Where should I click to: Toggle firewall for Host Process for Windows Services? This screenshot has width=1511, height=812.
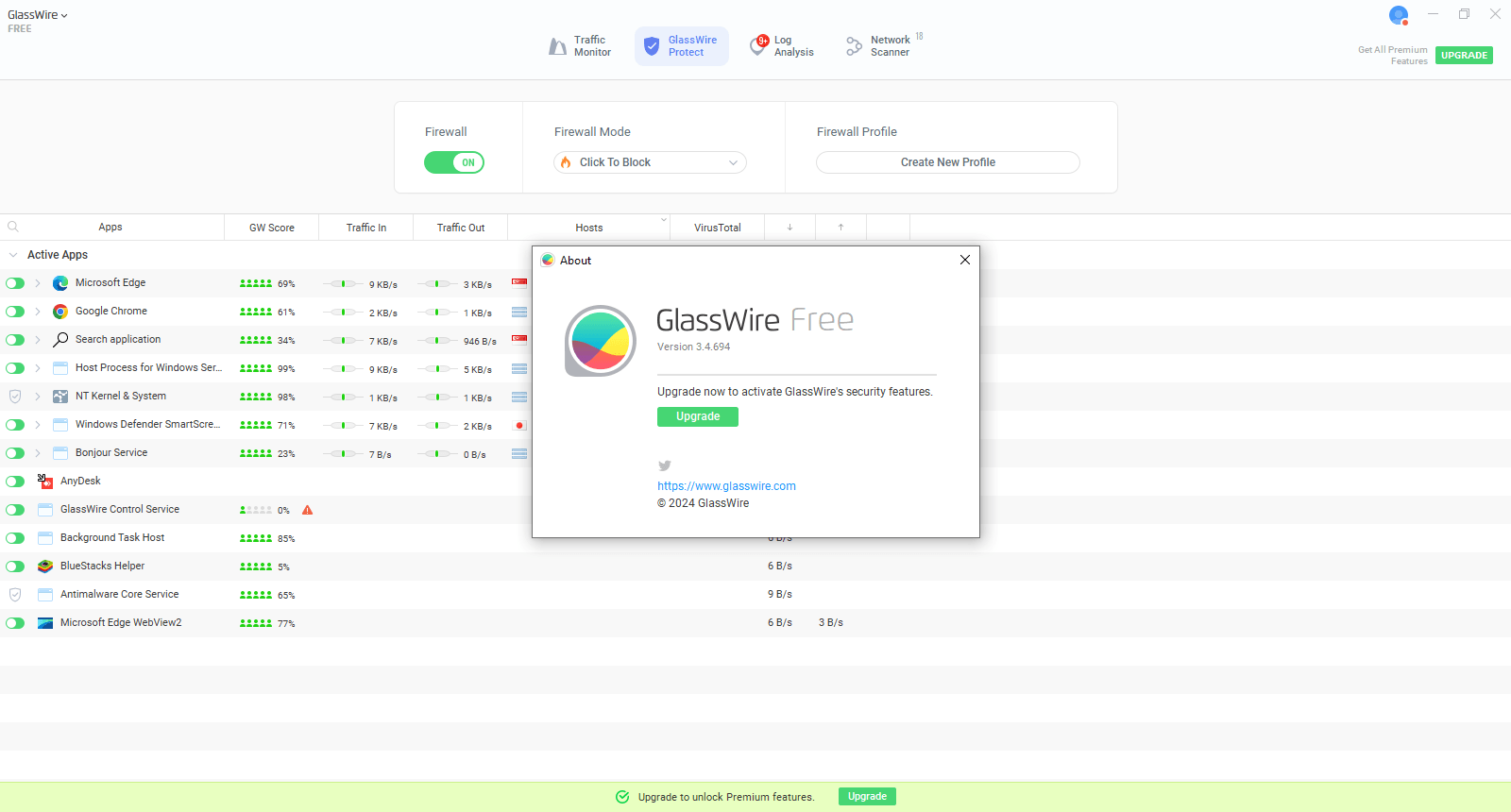pyautogui.click(x=15, y=368)
